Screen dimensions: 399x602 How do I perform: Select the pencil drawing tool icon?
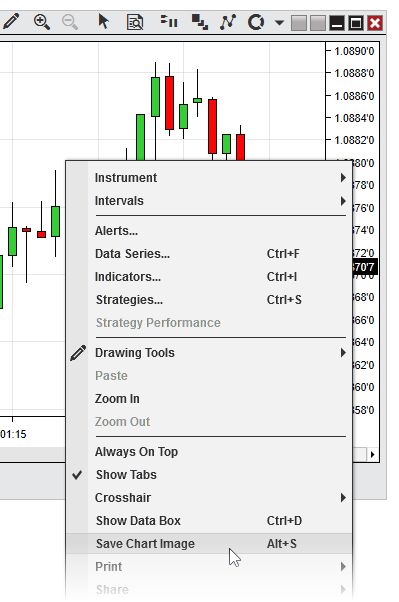[x=11, y=21]
